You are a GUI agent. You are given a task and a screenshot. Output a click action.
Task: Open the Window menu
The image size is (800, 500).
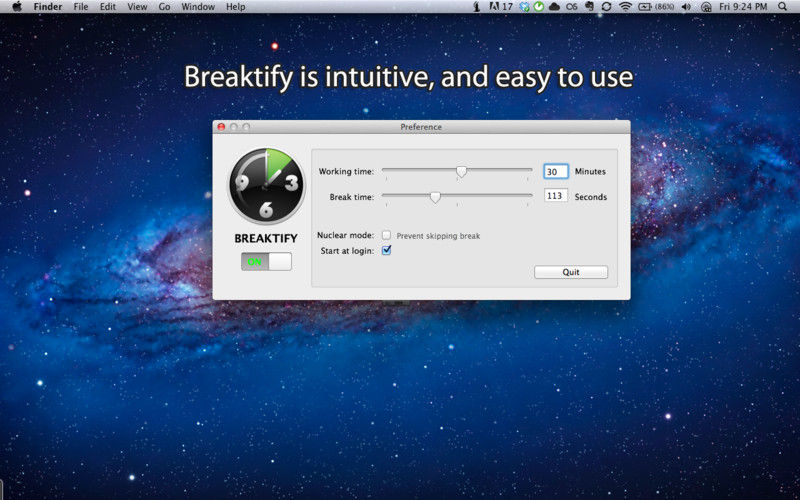(x=198, y=7)
